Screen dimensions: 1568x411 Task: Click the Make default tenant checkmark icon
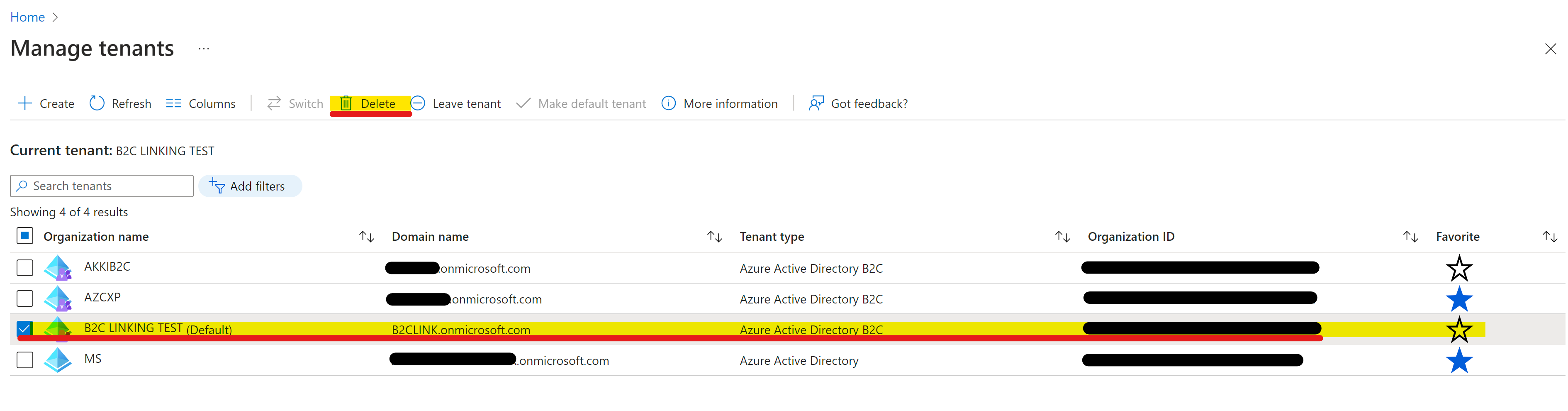coord(523,103)
